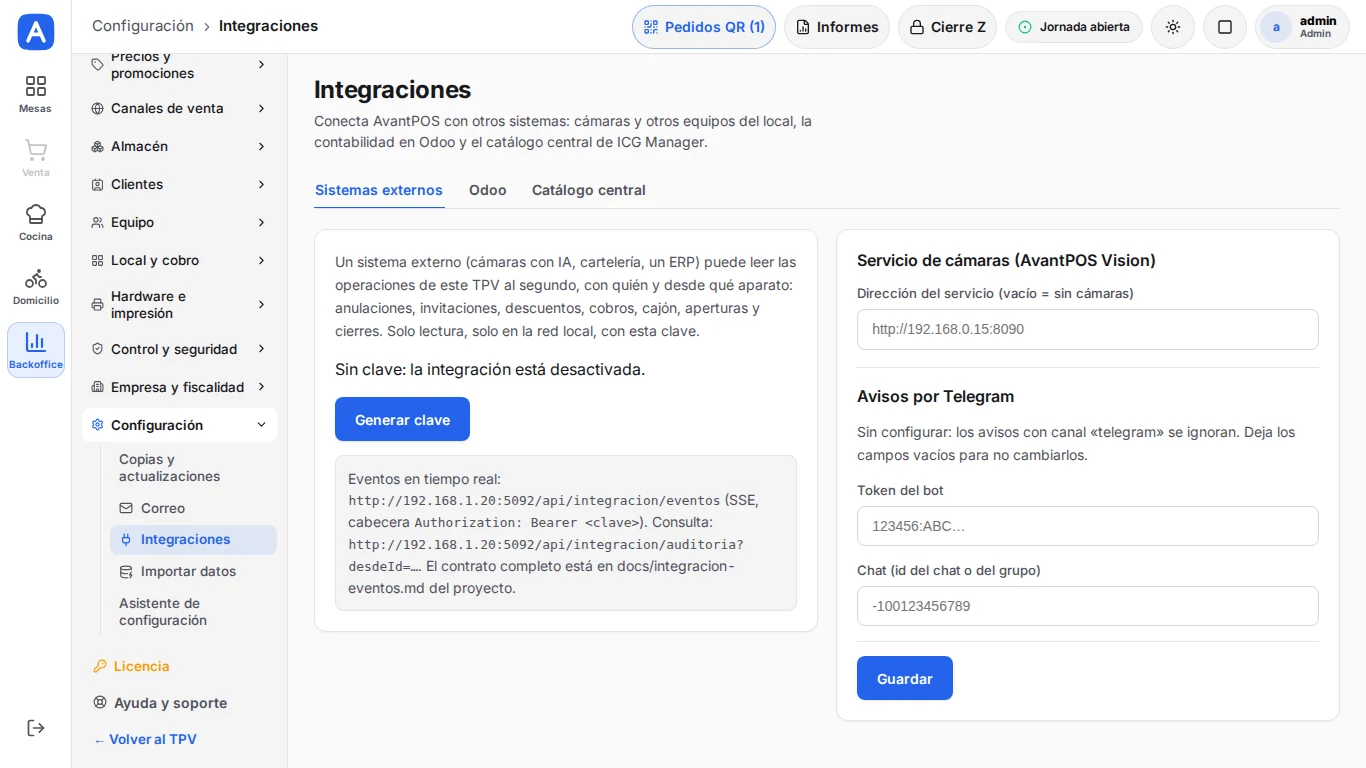This screenshot has height=768, width=1366.
Task: Open the Mesas section
Action: coord(36,94)
